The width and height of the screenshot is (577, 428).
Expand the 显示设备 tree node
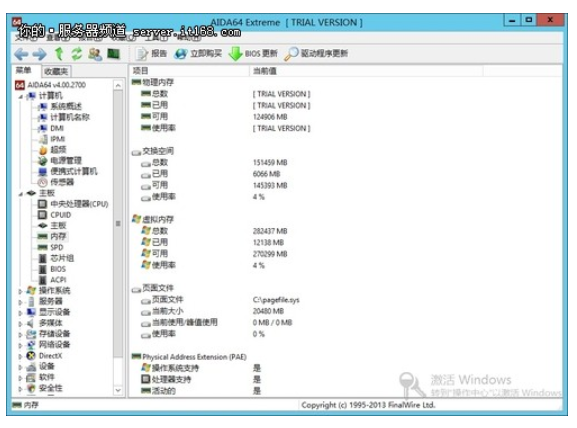coord(21,313)
